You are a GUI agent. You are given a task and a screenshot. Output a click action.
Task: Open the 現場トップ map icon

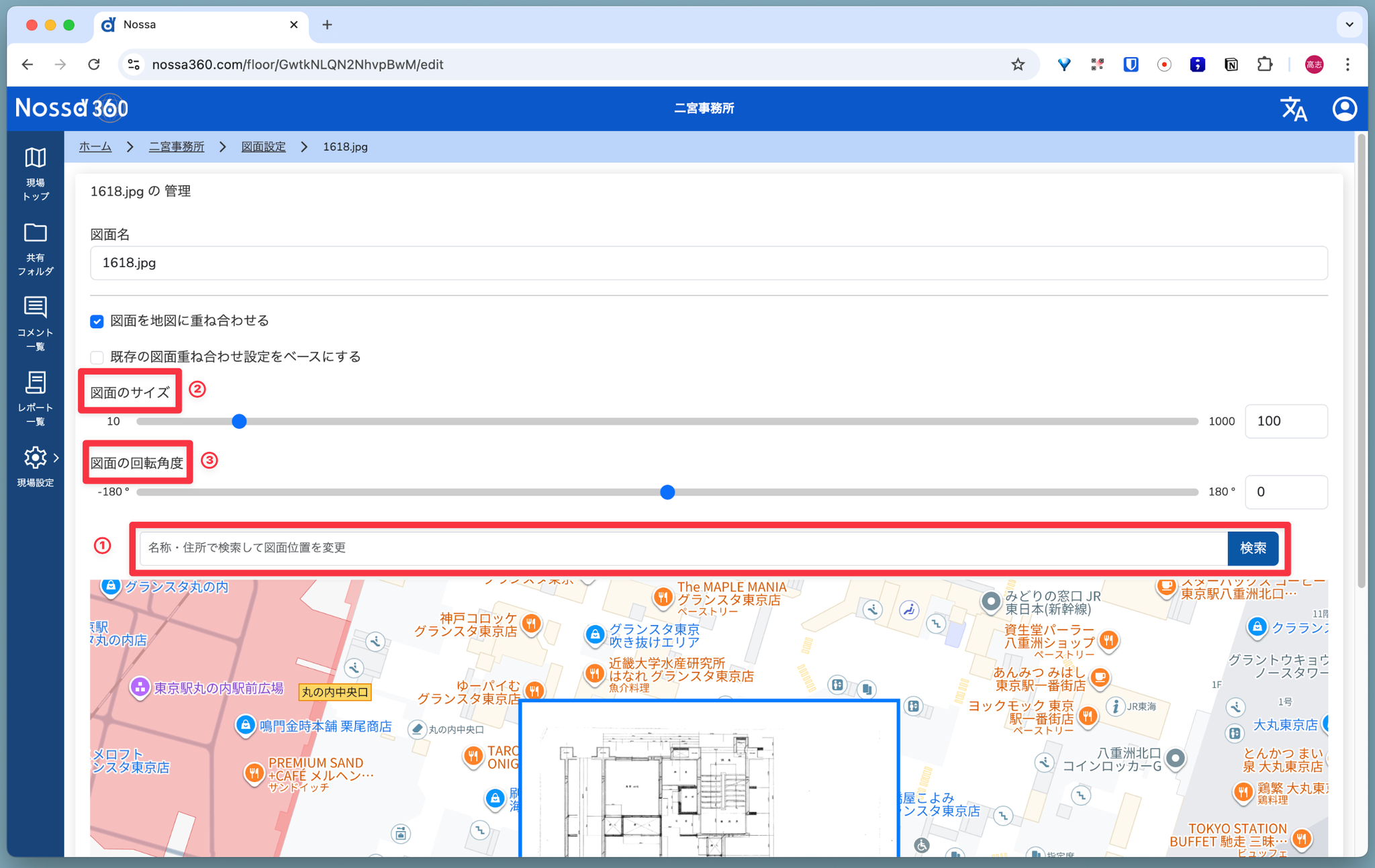(35, 158)
